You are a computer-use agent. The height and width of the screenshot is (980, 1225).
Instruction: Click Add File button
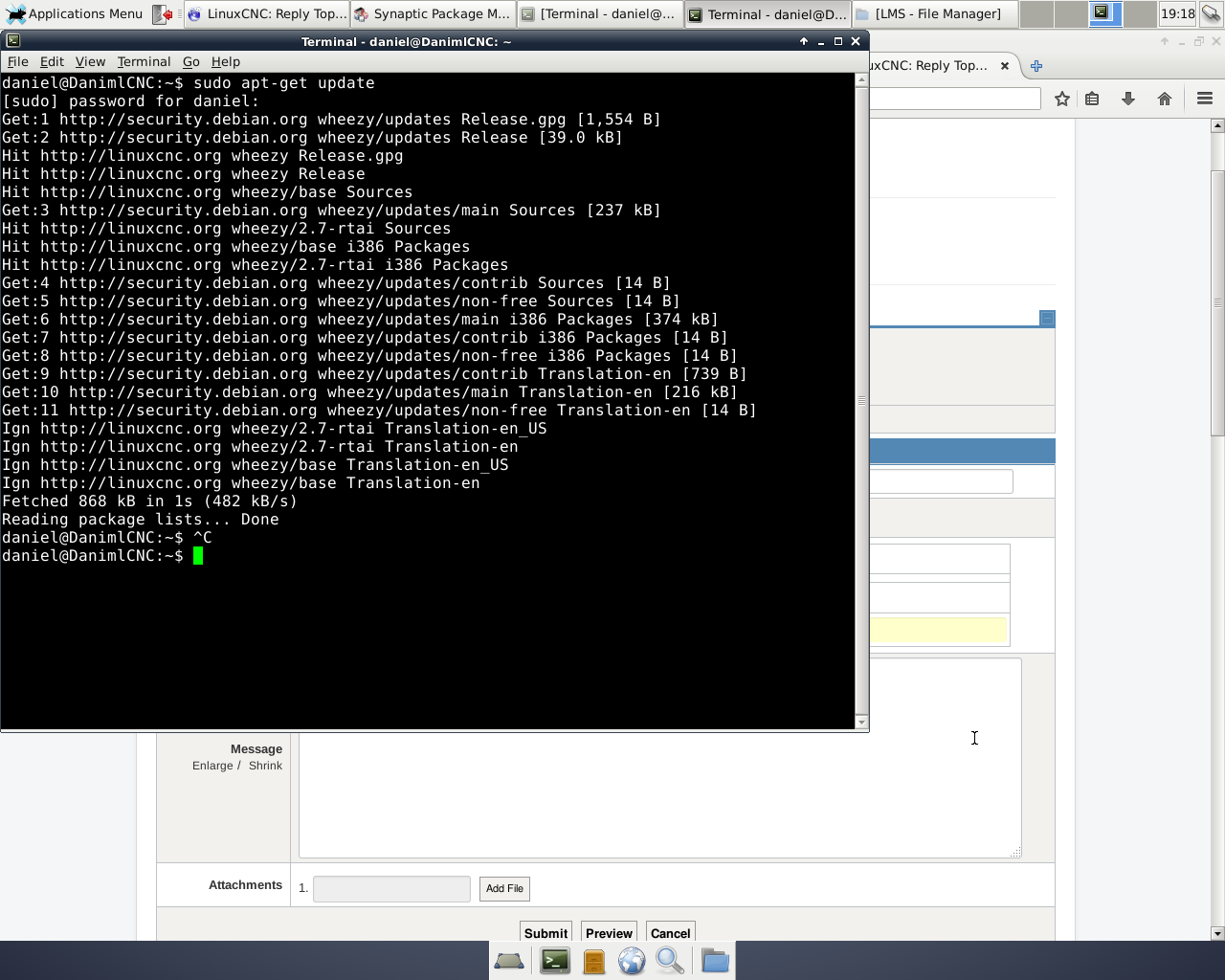pyautogui.click(x=504, y=888)
